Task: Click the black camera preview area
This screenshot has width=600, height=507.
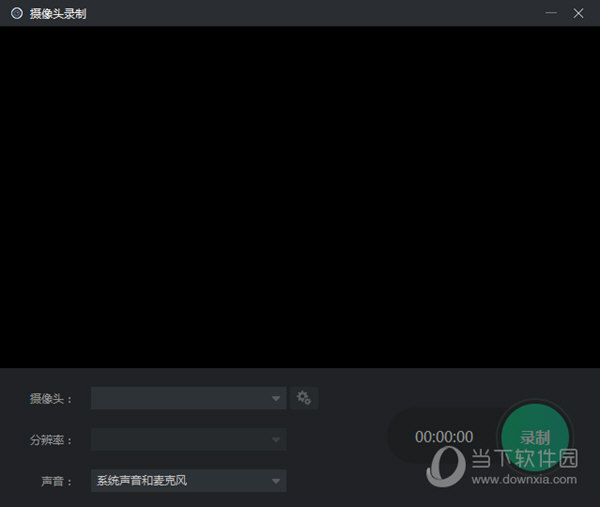Action: [x=300, y=196]
